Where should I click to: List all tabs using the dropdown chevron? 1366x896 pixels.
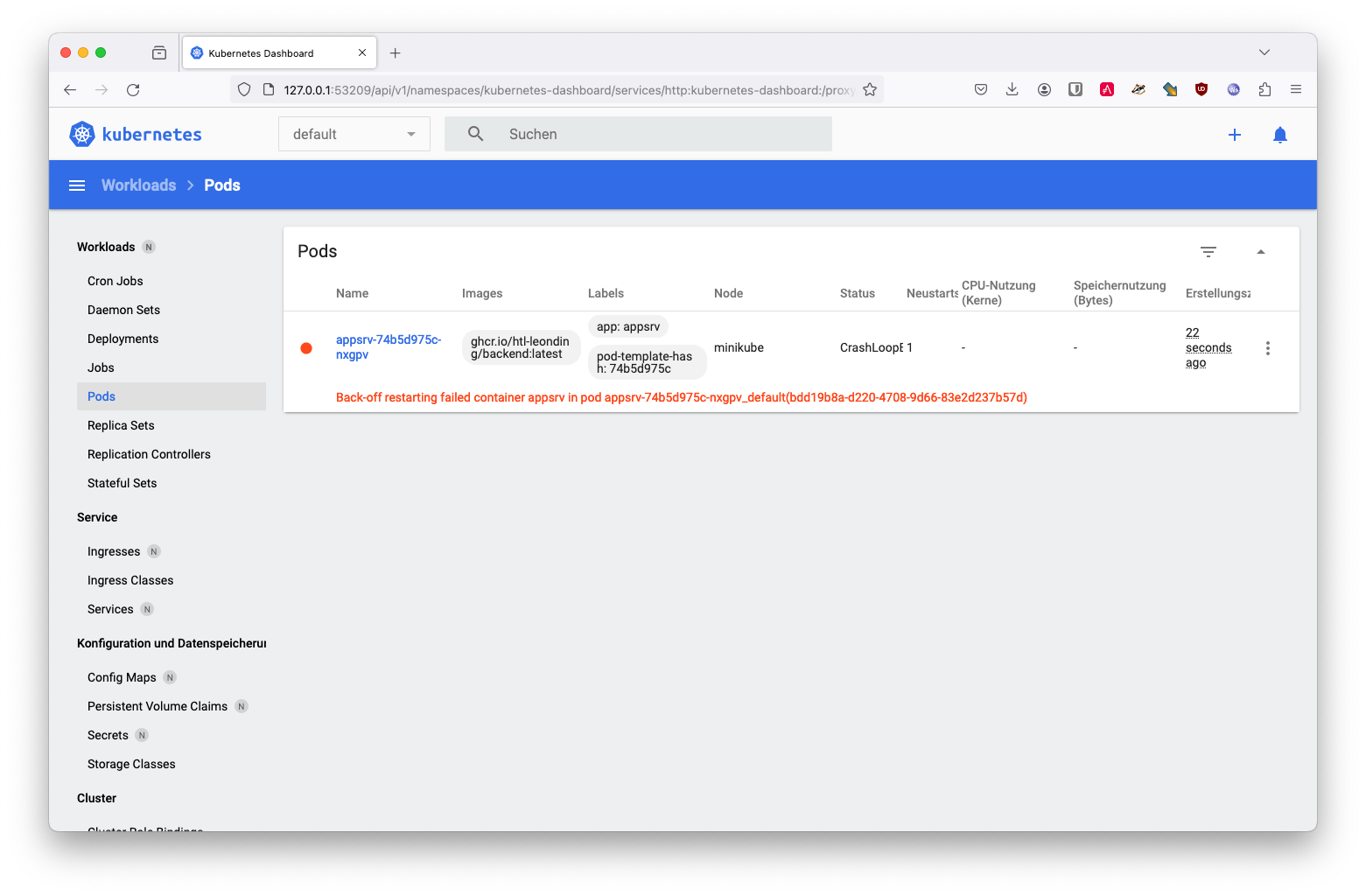[1264, 52]
